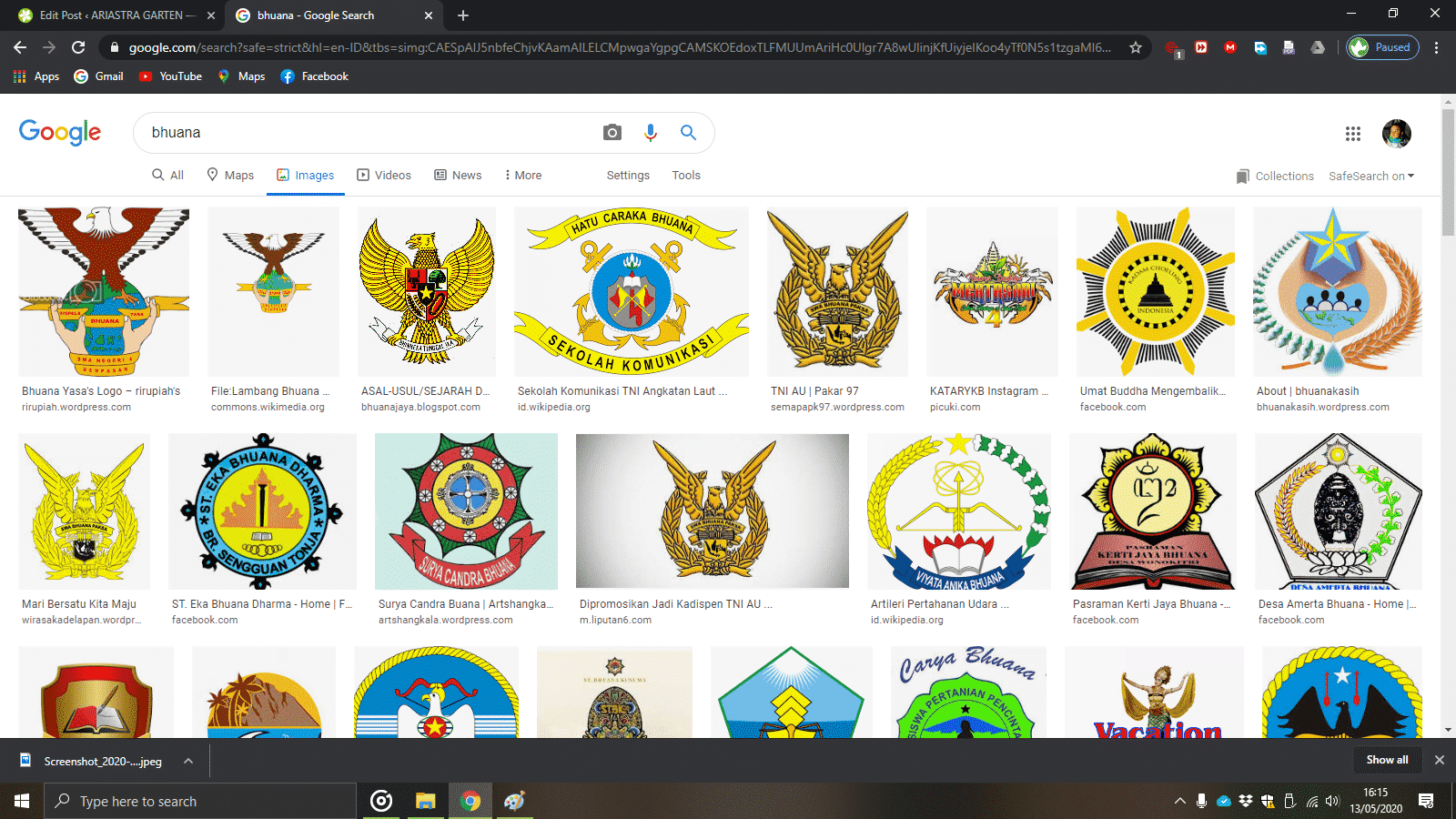Viewport: 1456px width, 819px height.
Task: Open the TNI AU Pakar 97 image
Action: (837, 291)
